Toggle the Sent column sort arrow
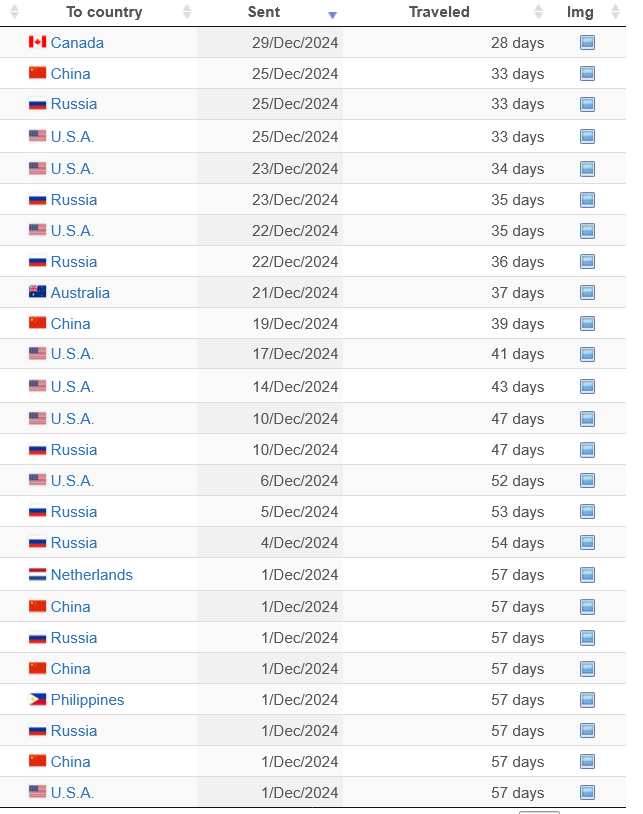Image resolution: width=643 pixels, height=814 pixels. (332, 14)
